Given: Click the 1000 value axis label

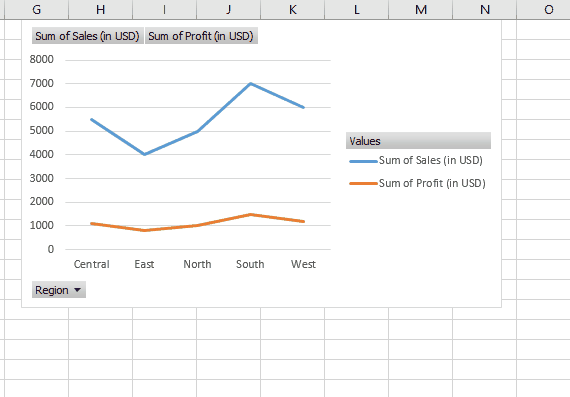Looking at the screenshot, I should [42, 225].
